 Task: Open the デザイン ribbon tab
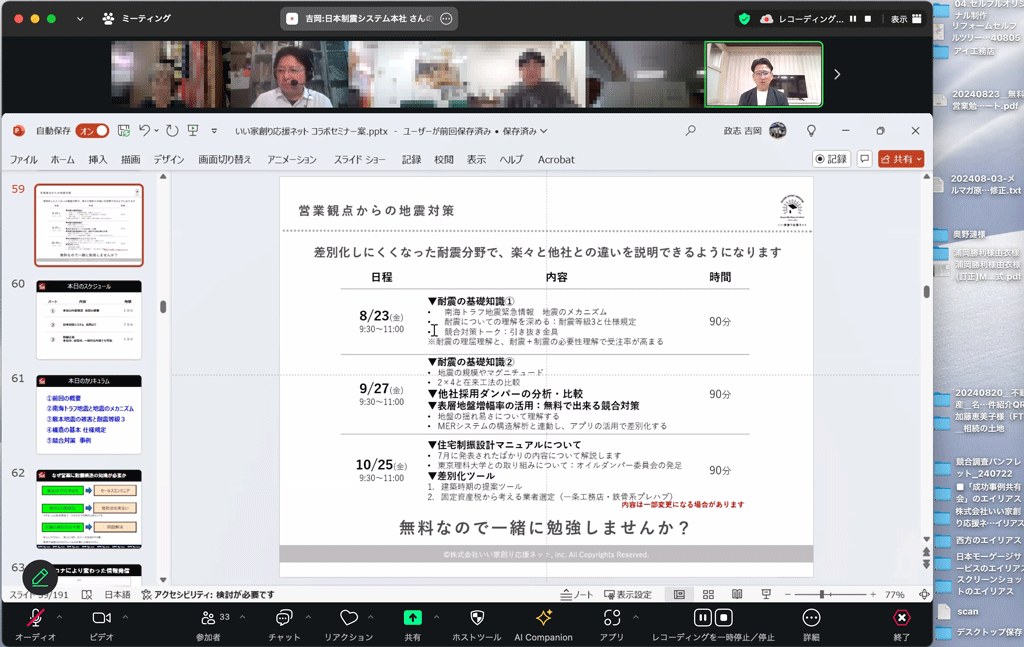(x=169, y=160)
